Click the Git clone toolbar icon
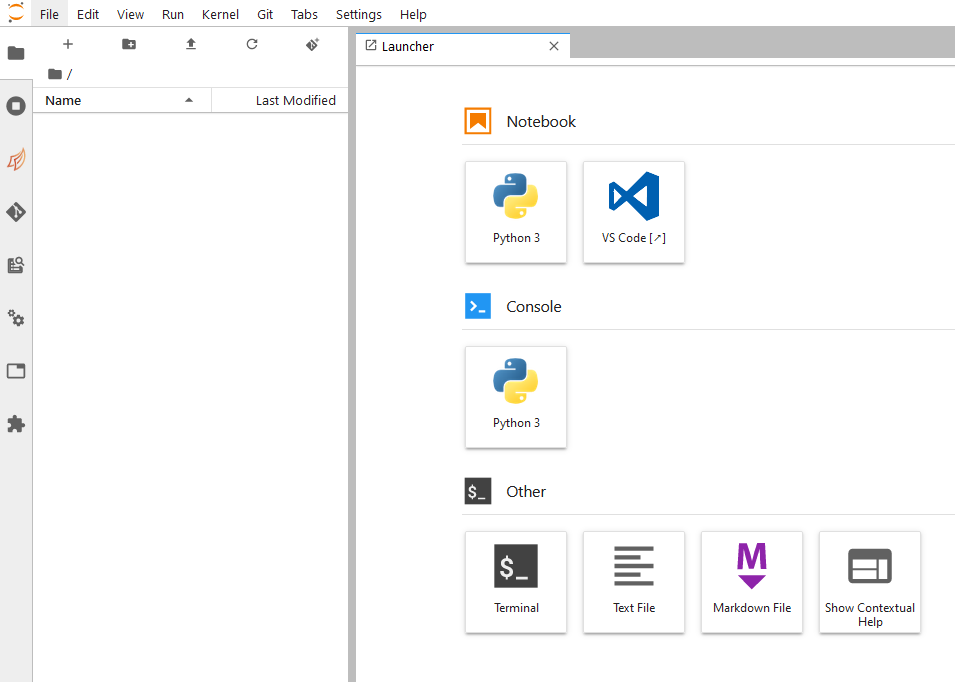 coord(312,44)
